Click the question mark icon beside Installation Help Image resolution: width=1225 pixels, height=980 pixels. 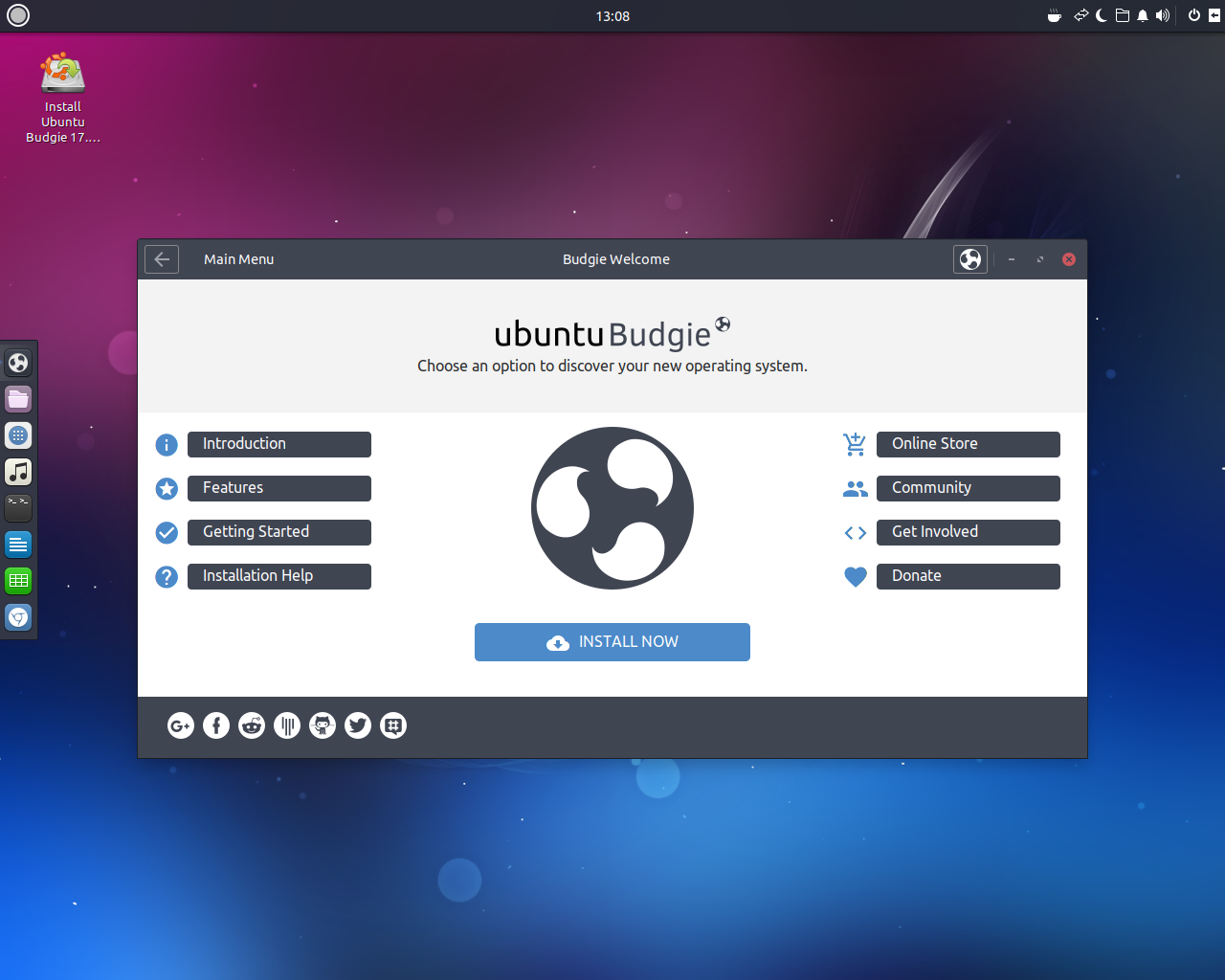coord(167,577)
